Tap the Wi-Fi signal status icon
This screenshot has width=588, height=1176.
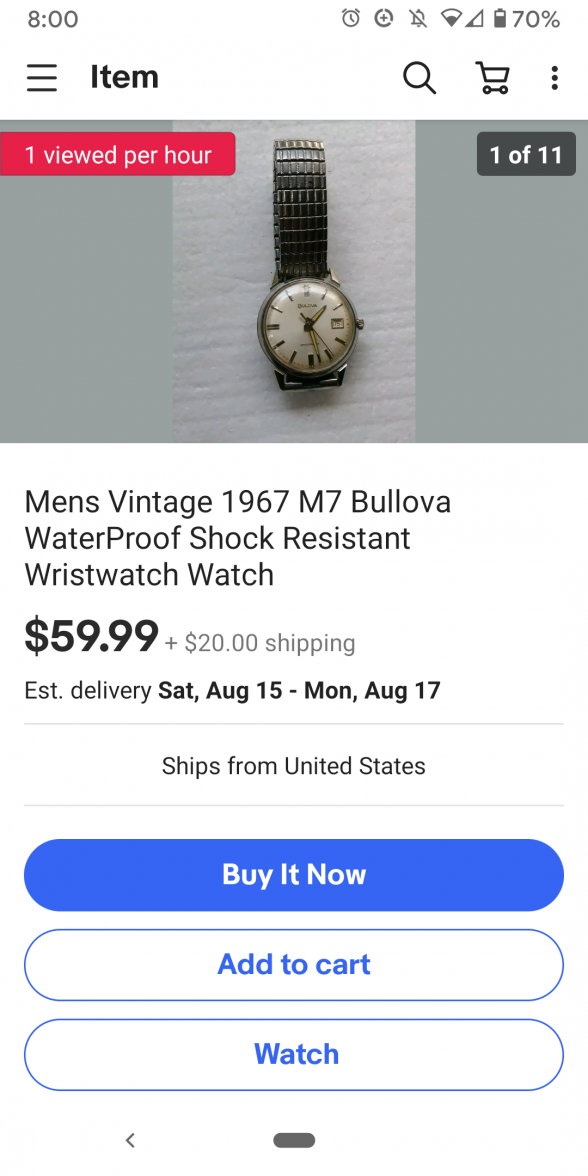[x=452, y=19]
